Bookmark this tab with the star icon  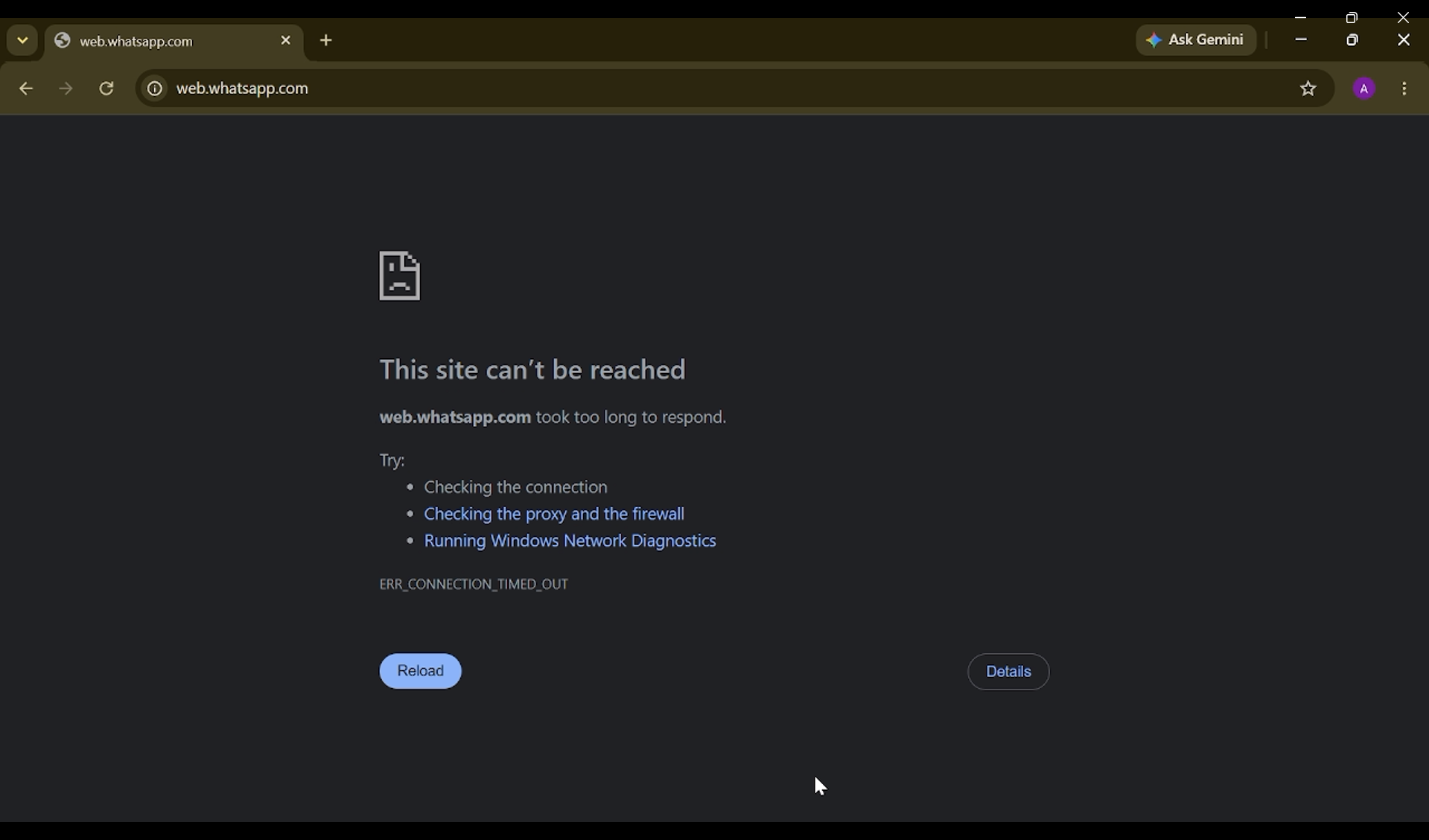[x=1308, y=89]
